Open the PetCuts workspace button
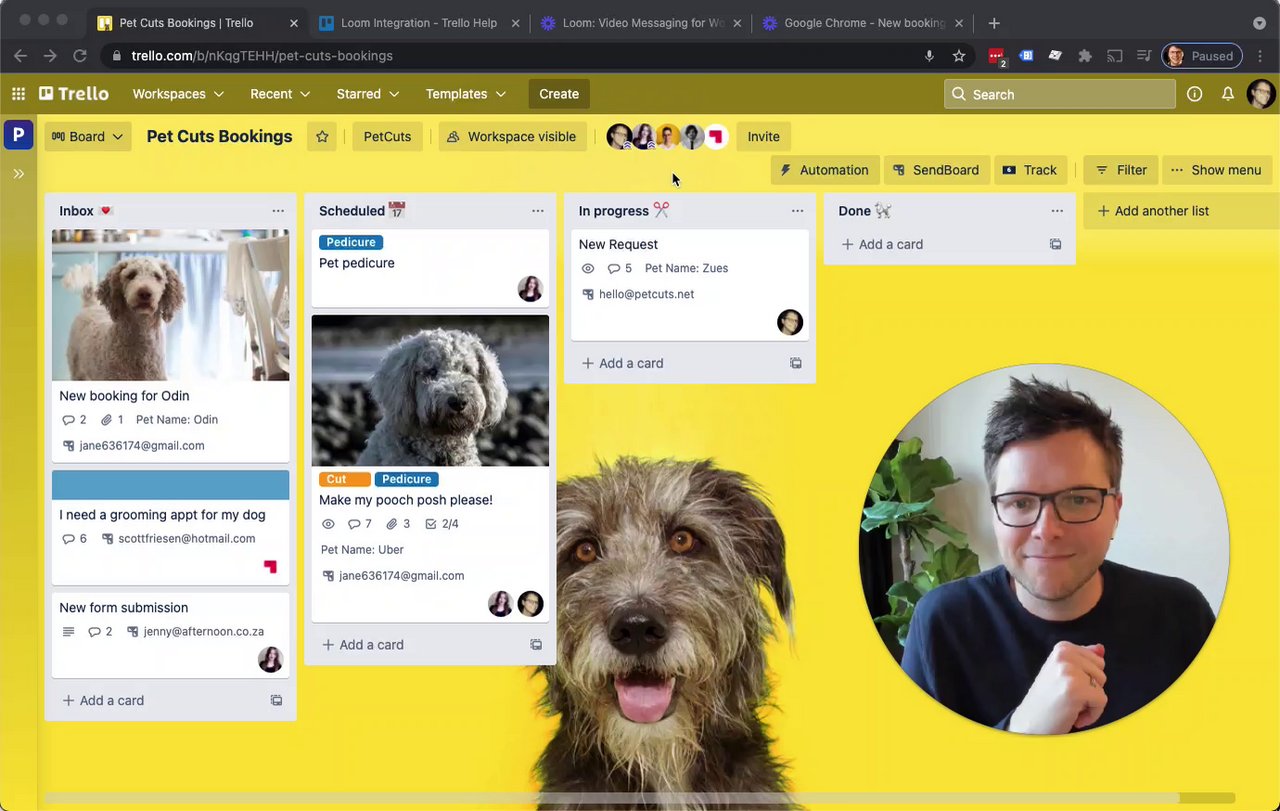The image size is (1280, 811). 387,137
